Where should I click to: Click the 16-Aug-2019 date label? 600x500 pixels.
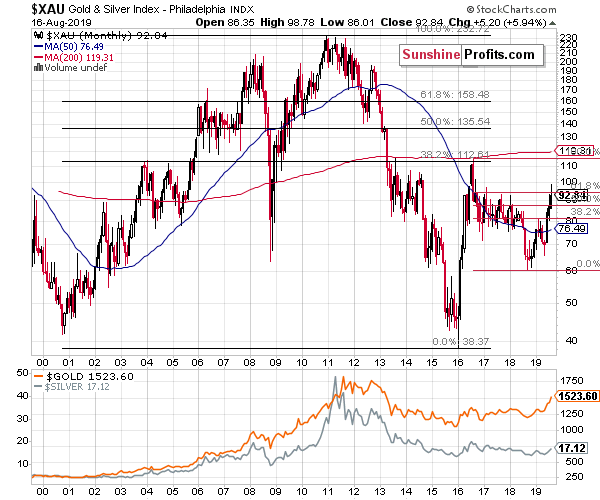pos(62,23)
